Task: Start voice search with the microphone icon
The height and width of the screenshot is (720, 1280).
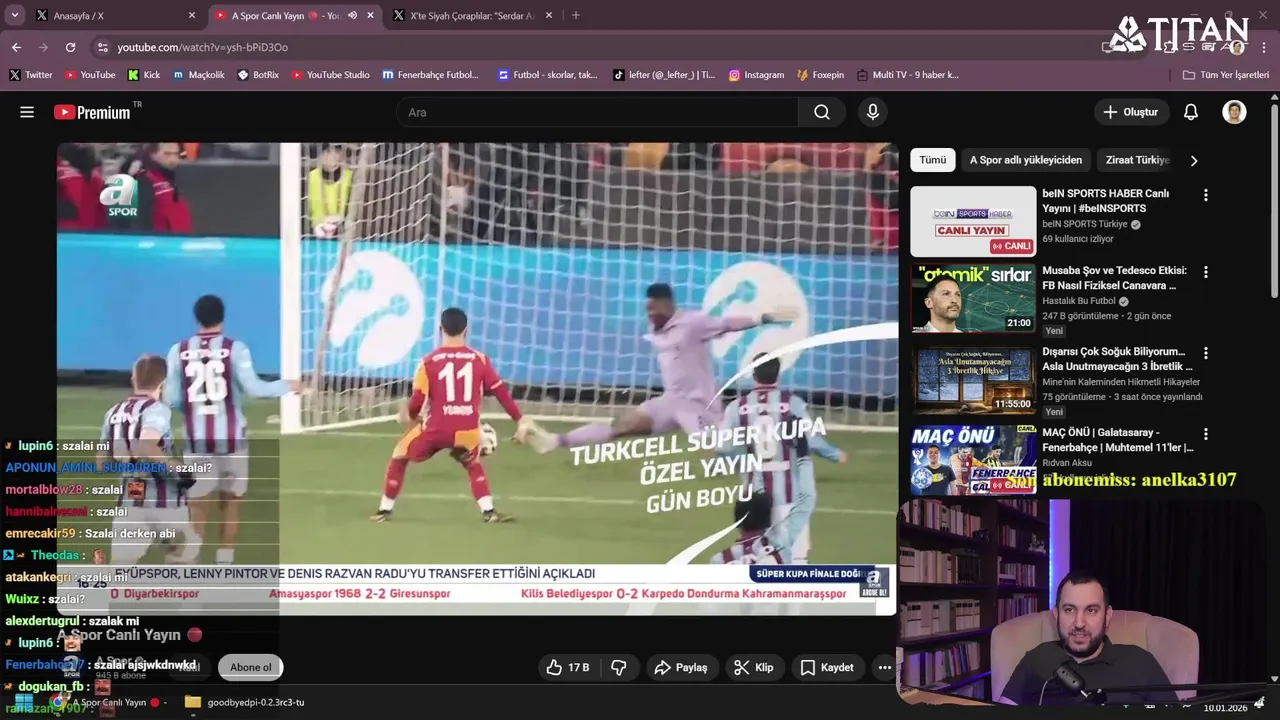Action: click(x=873, y=112)
